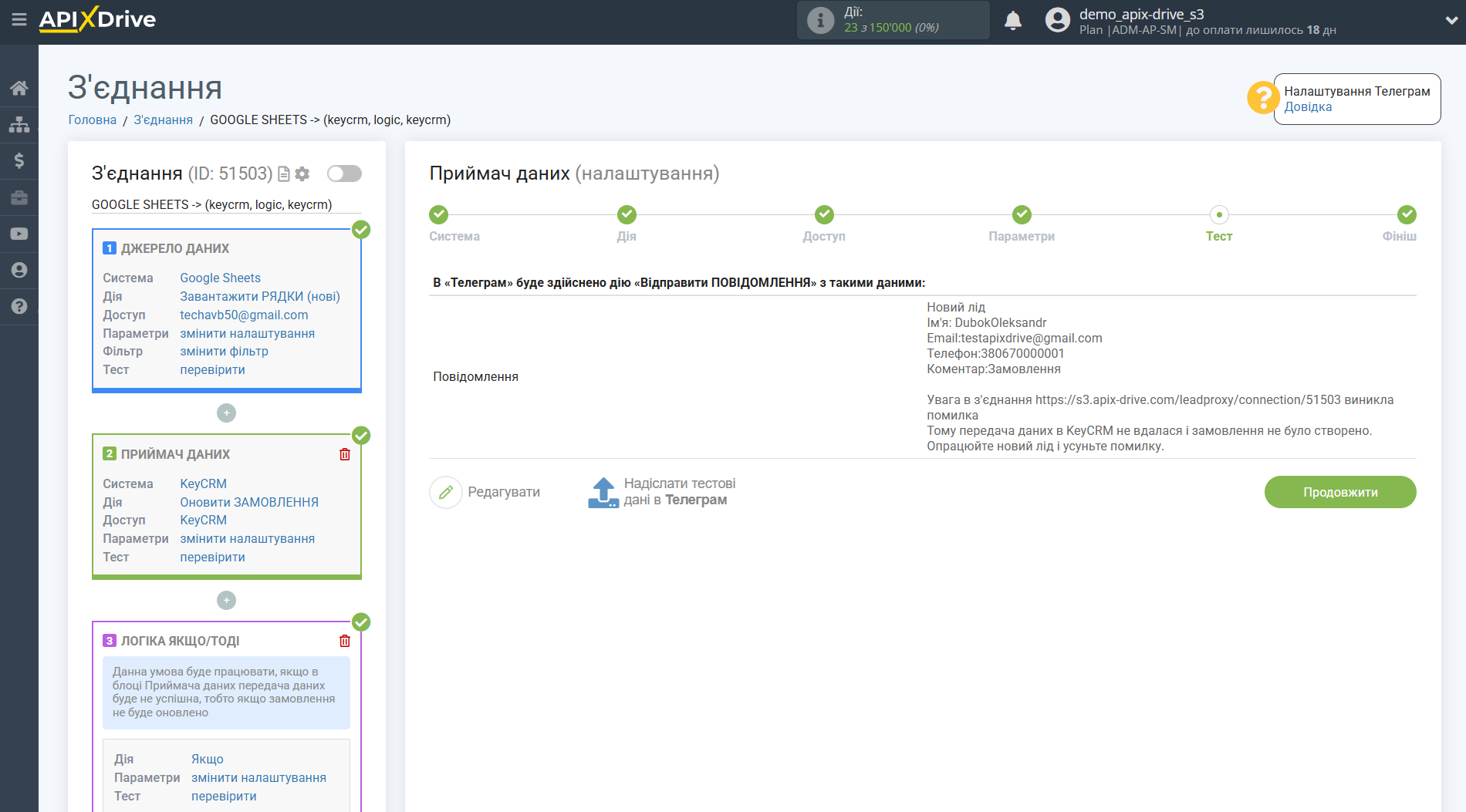The height and width of the screenshot is (812, 1466).
Task: Expand the account dropdown chevron
Action: [x=1451, y=21]
